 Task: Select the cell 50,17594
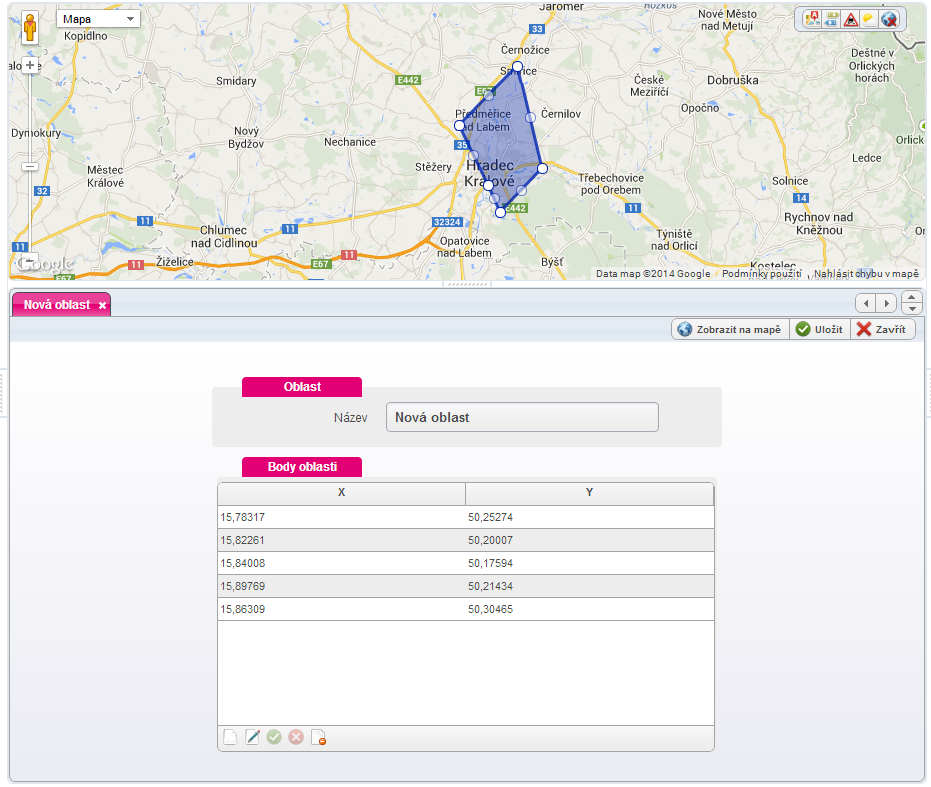(590, 563)
